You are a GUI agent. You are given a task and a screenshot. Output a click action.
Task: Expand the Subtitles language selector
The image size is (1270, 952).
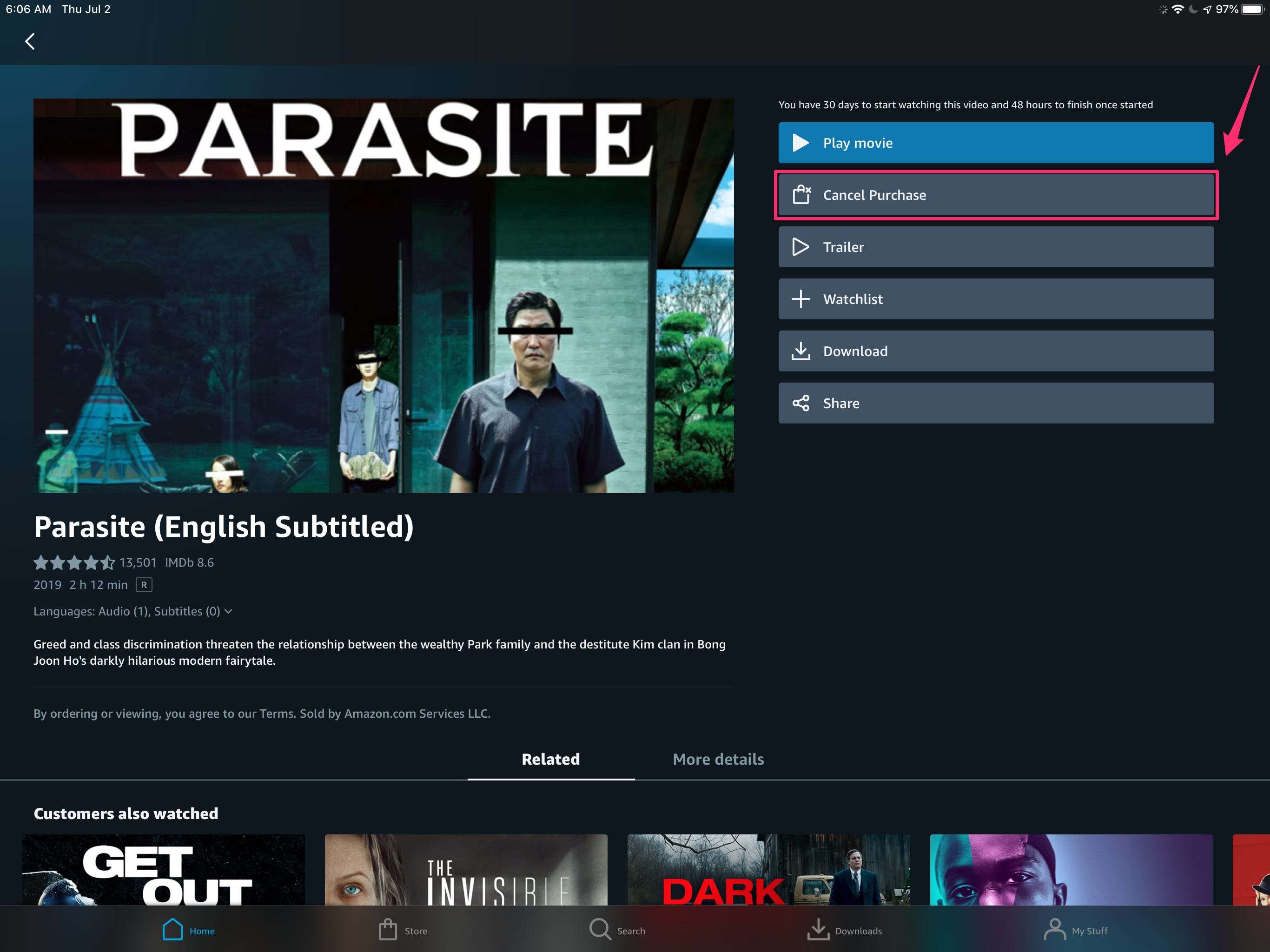click(x=227, y=611)
